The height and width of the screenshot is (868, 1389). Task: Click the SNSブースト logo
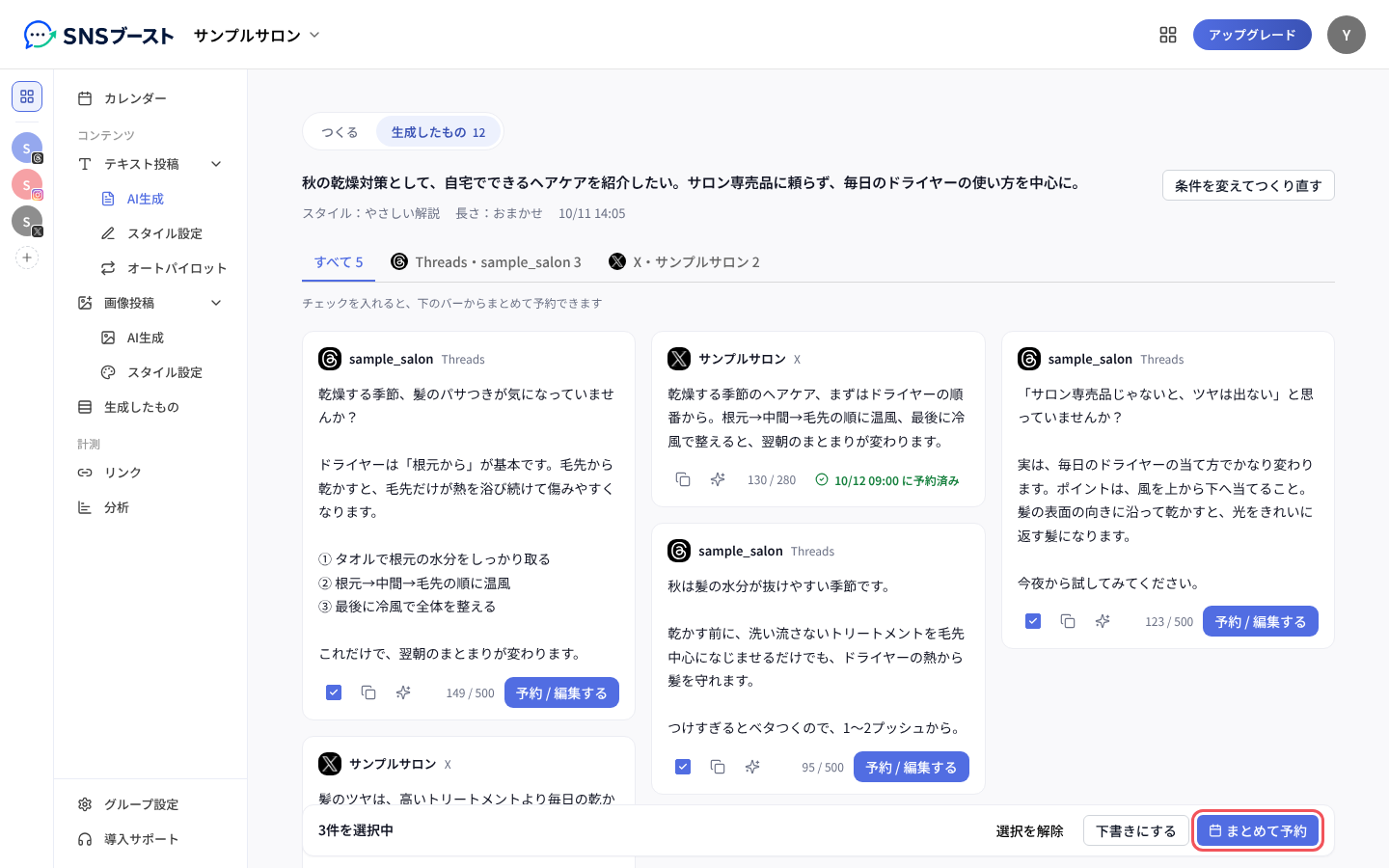click(99, 36)
